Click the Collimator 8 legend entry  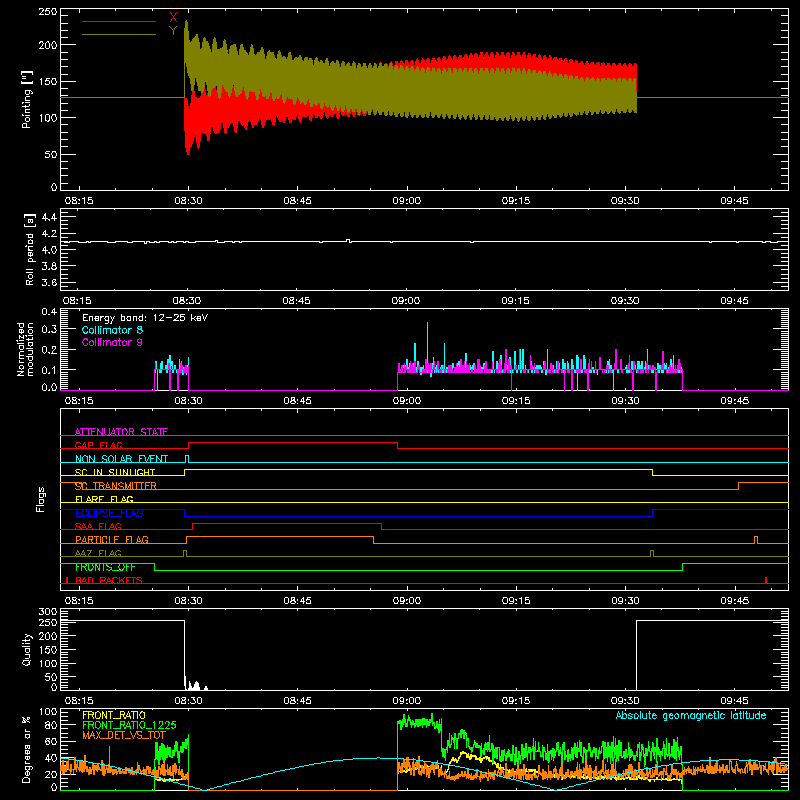[x=112, y=330]
